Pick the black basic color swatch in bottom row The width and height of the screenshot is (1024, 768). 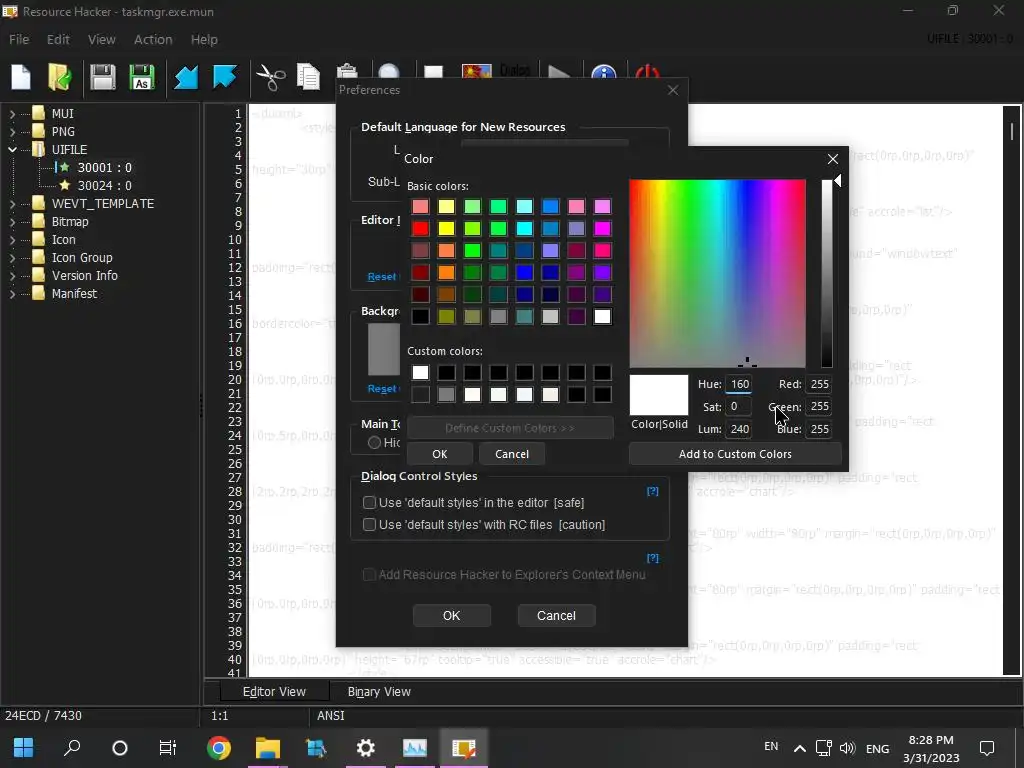coord(421,317)
